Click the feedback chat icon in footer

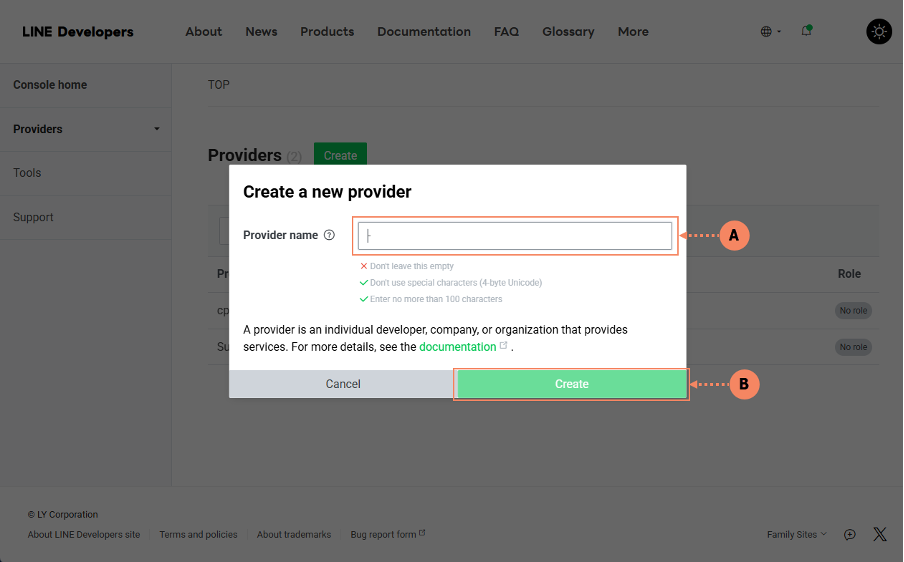click(x=850, y=534)
